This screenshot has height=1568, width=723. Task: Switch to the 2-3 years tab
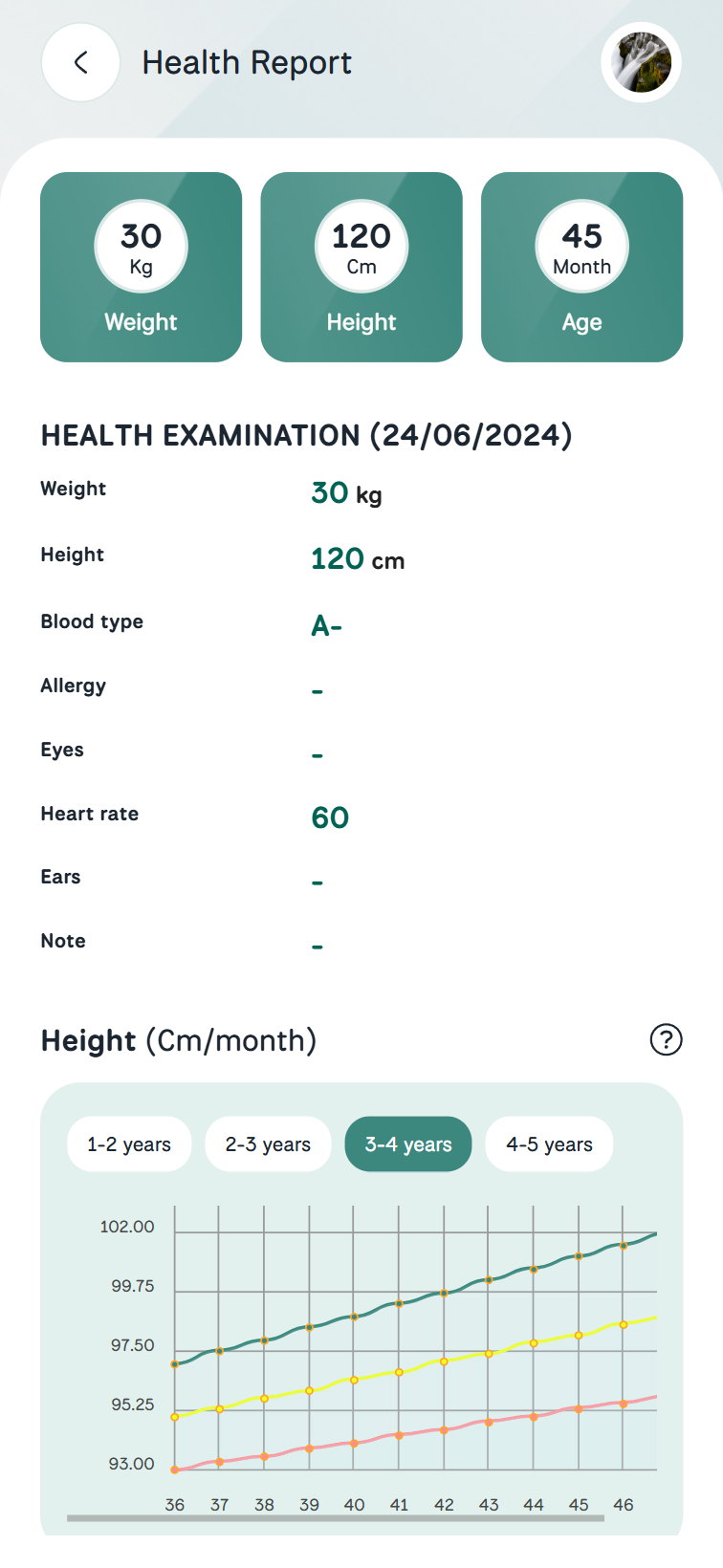(x=268, y=1144)
